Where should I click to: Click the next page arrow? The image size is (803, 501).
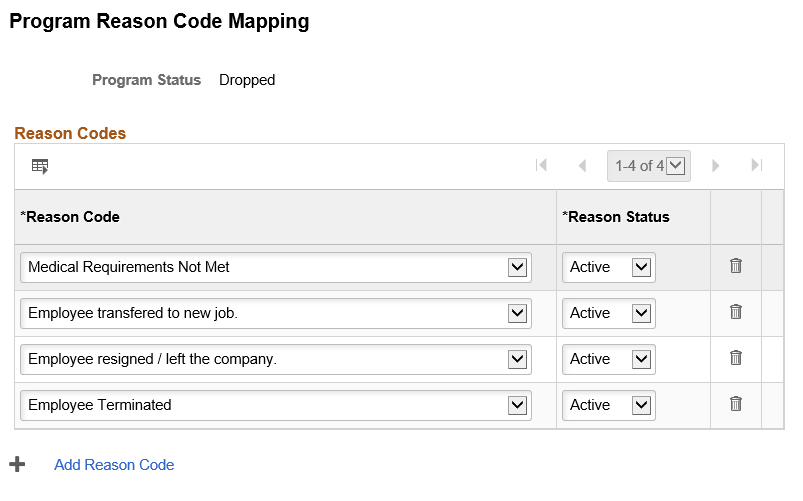pyautogui.click(x=715, y=166)
